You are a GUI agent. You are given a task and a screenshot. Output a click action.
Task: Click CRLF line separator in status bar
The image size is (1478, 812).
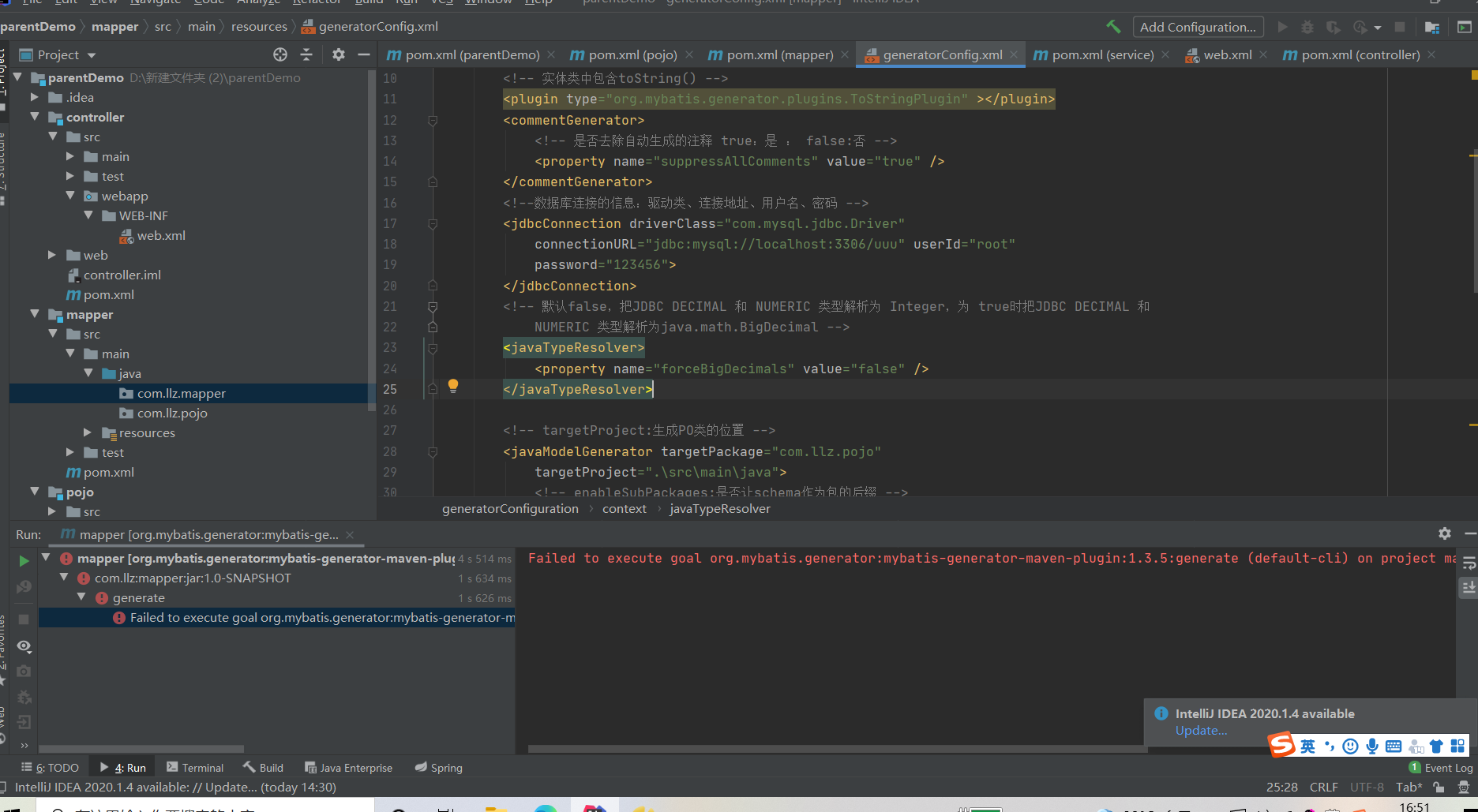pyautogui.click(x=1323, y=787)
